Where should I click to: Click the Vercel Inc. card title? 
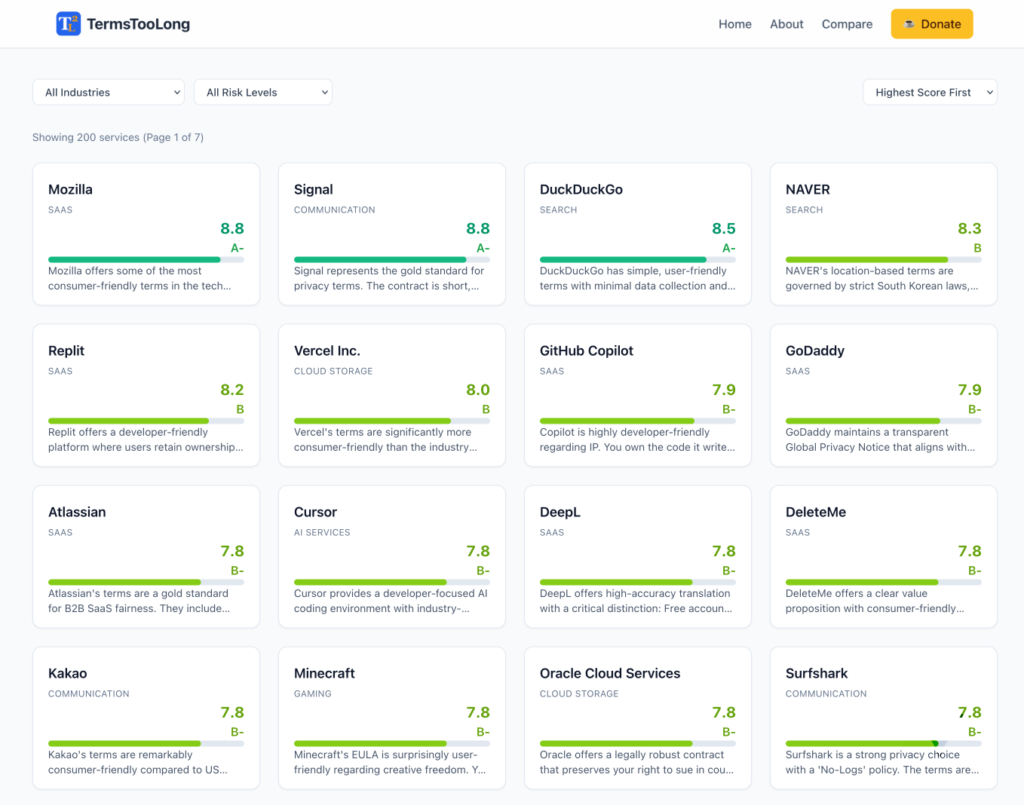tap(327, 351)
